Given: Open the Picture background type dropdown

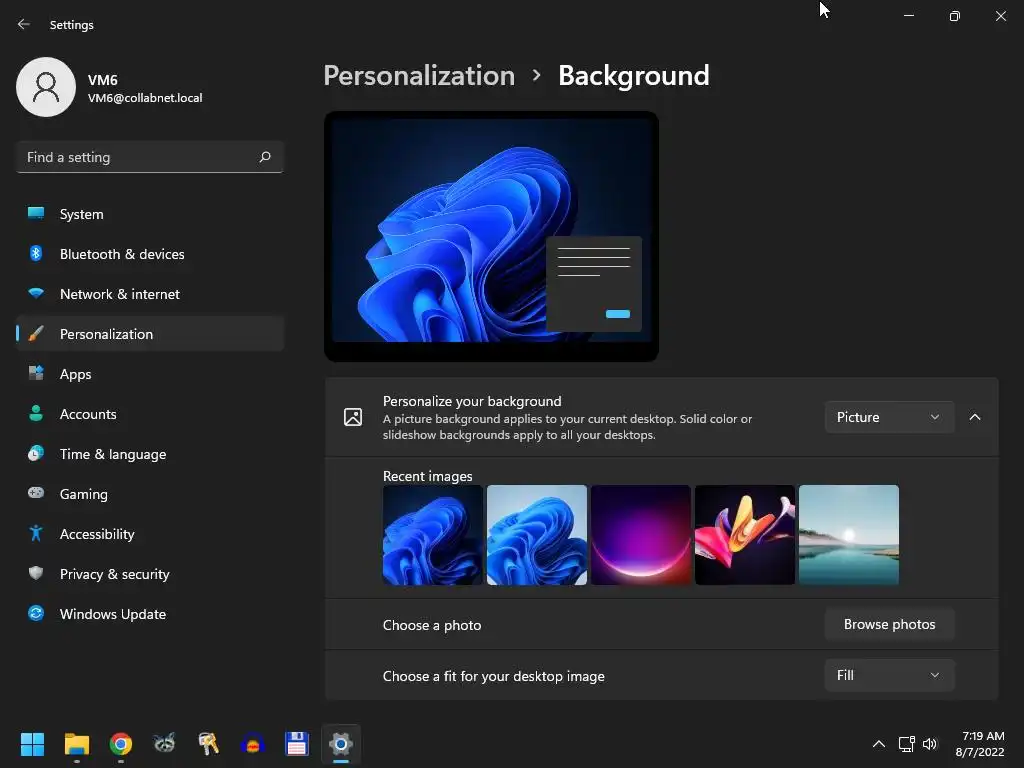Looking at the screenshot, I should (889, 417).
